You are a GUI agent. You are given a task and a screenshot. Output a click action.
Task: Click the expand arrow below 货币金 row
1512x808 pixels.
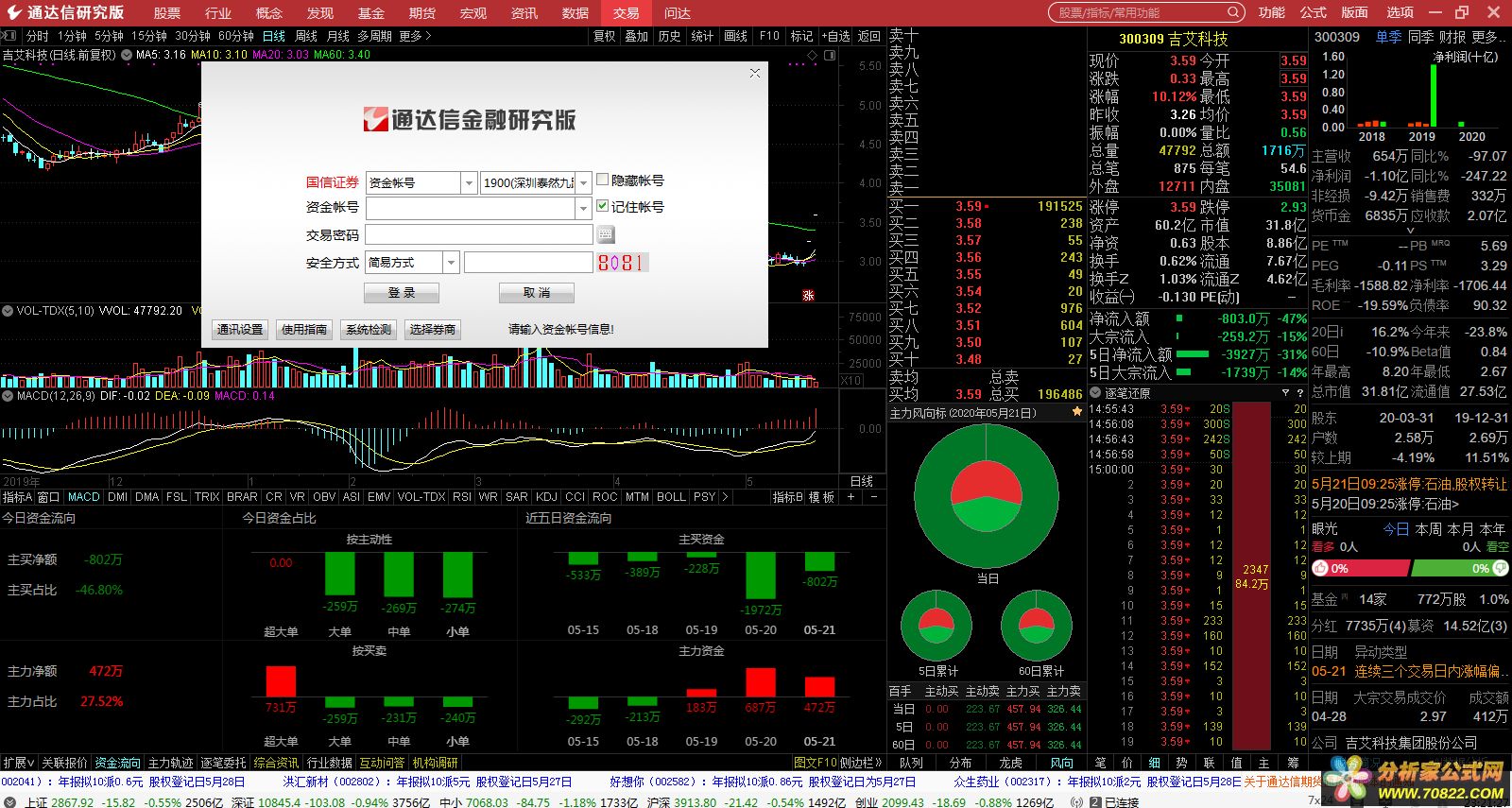[x=1411, y=230]
